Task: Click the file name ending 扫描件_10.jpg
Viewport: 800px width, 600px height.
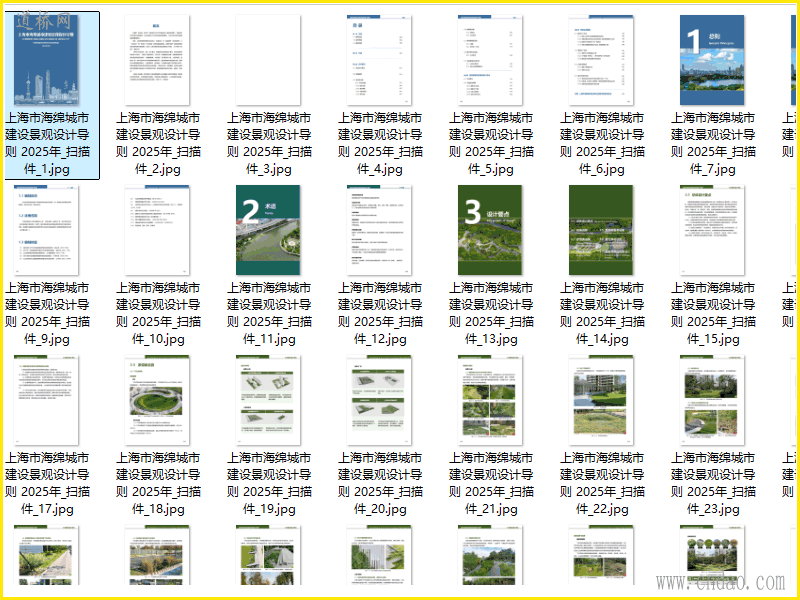Action: [x=158, y=313]
